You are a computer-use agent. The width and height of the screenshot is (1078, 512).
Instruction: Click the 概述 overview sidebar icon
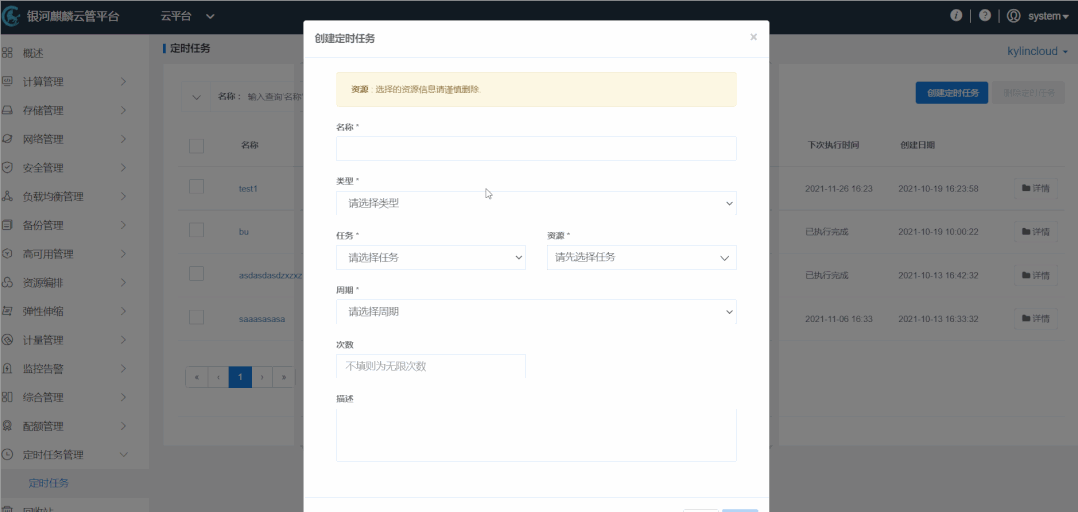point(8,52)
